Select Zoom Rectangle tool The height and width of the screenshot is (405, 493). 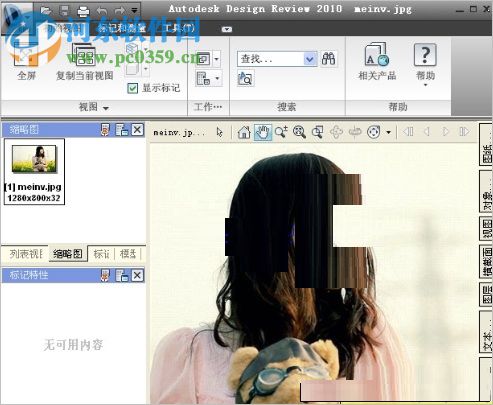pos(318,132)
